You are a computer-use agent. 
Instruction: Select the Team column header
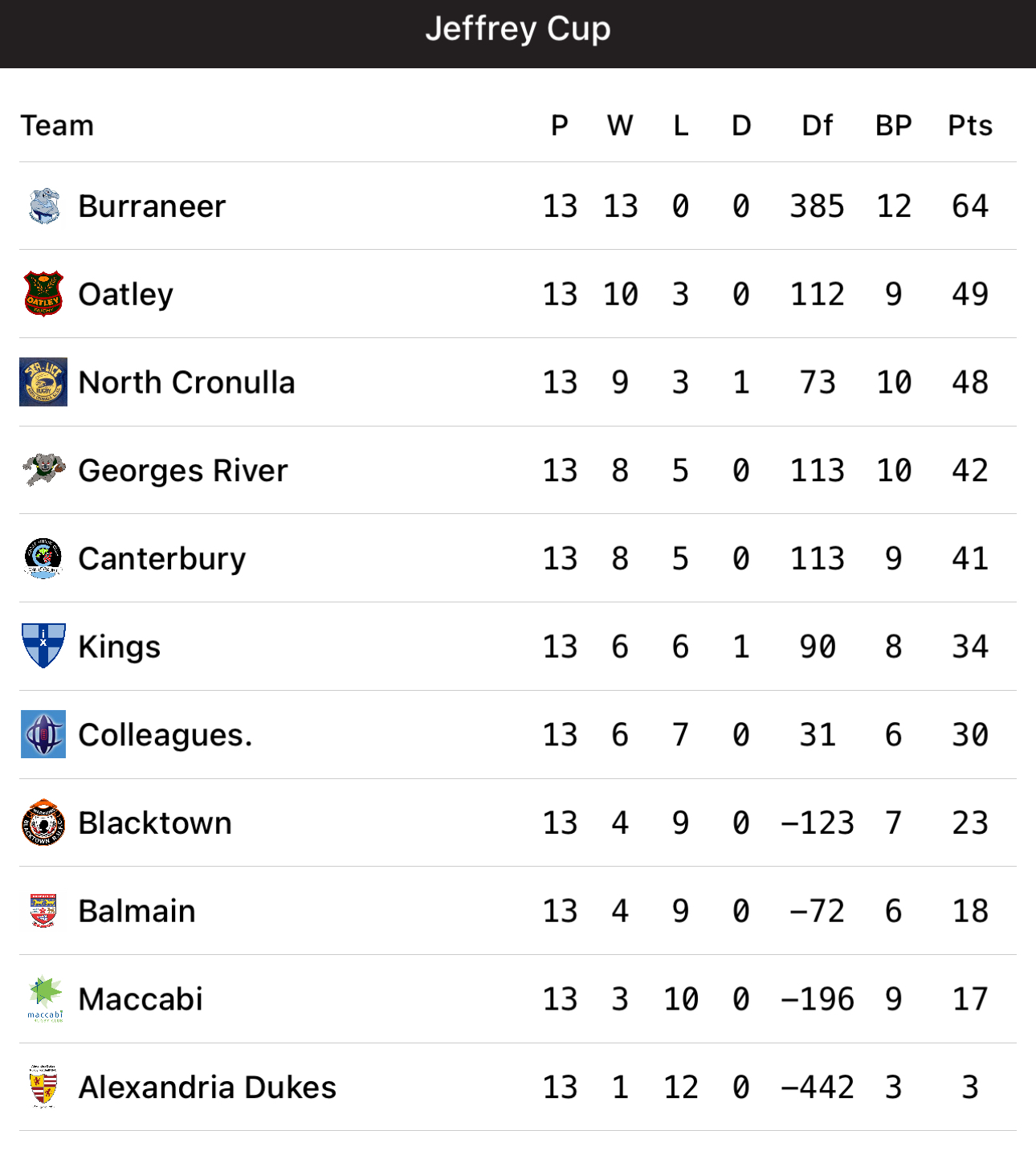[57, 125]
